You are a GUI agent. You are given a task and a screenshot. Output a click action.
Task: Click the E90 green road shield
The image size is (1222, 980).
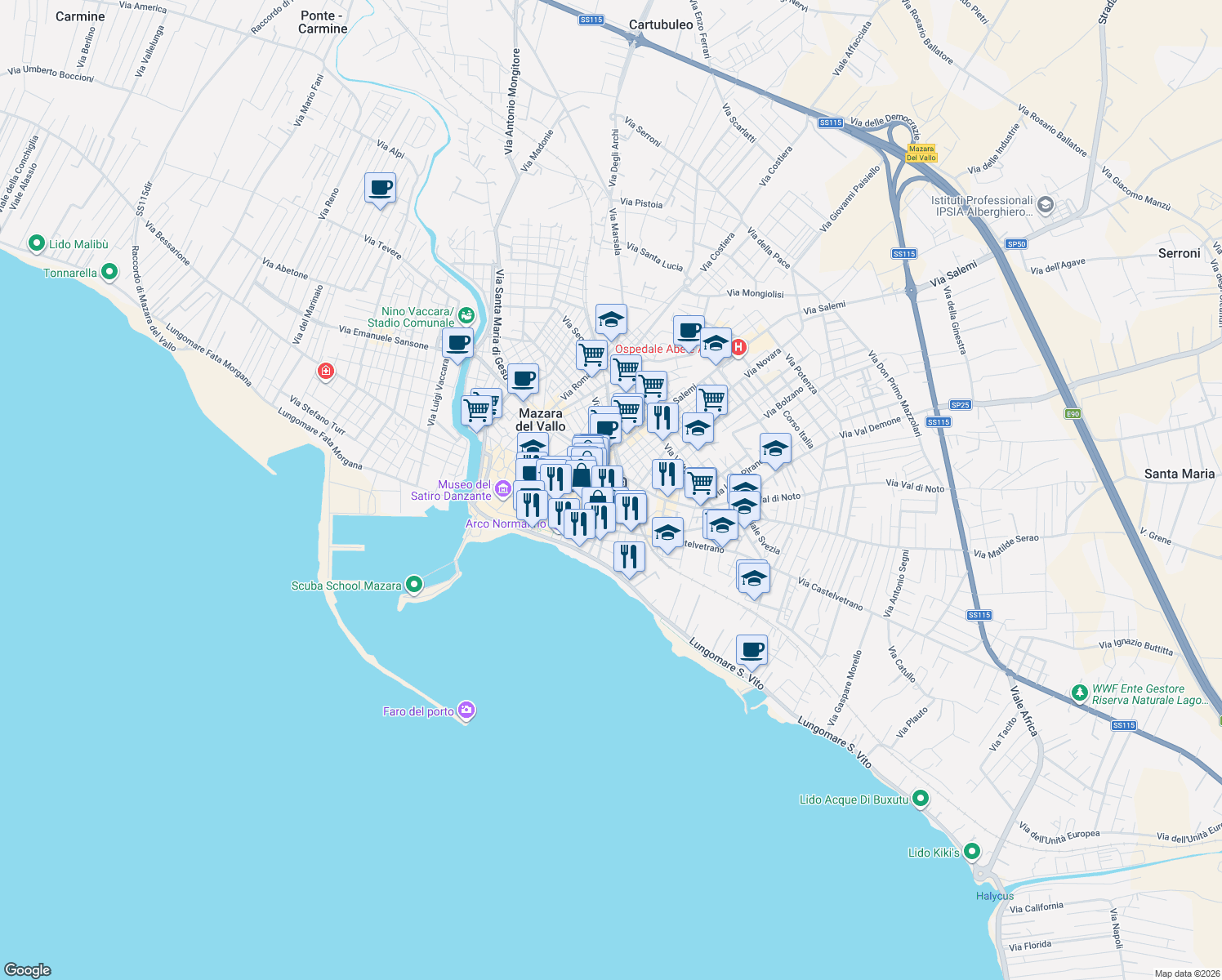(x=1073, y=414)
